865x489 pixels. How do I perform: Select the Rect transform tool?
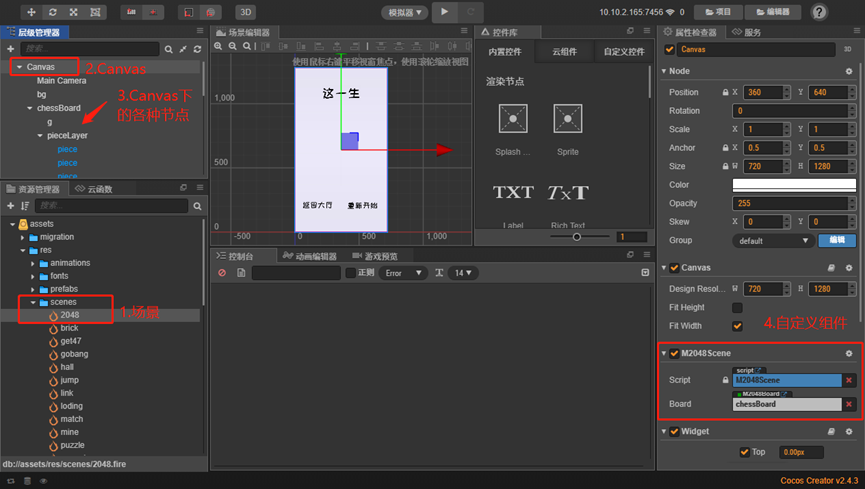95,12
